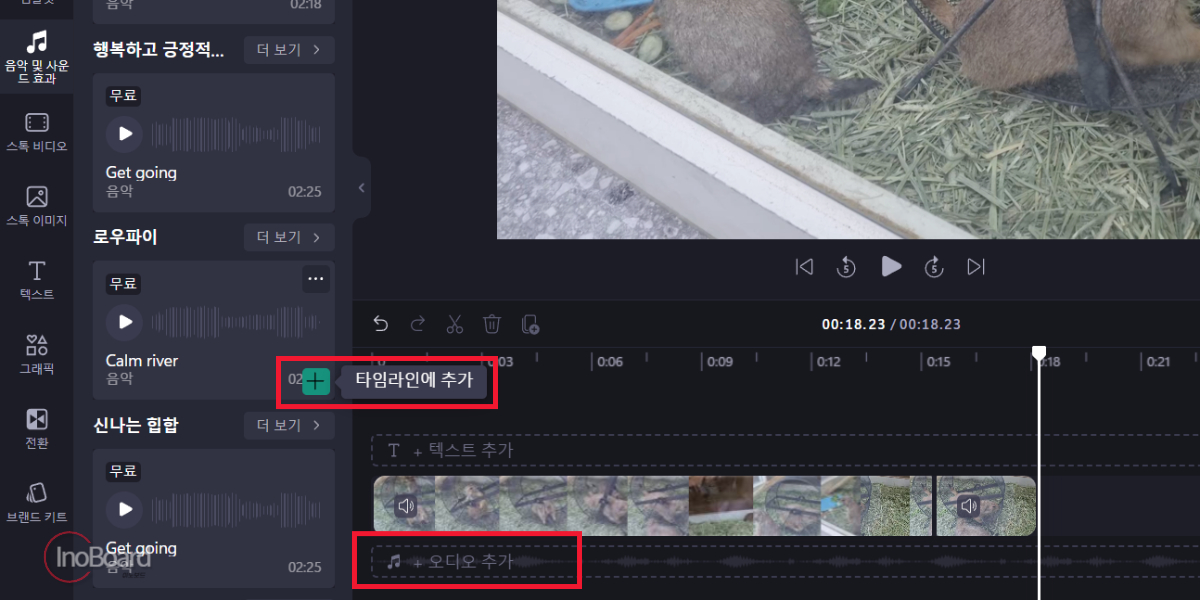This screenshot has height=600, width=1200.
Task: Expand 더 보기 for the 신나는 힙합 category
Action: click(289, 425)
